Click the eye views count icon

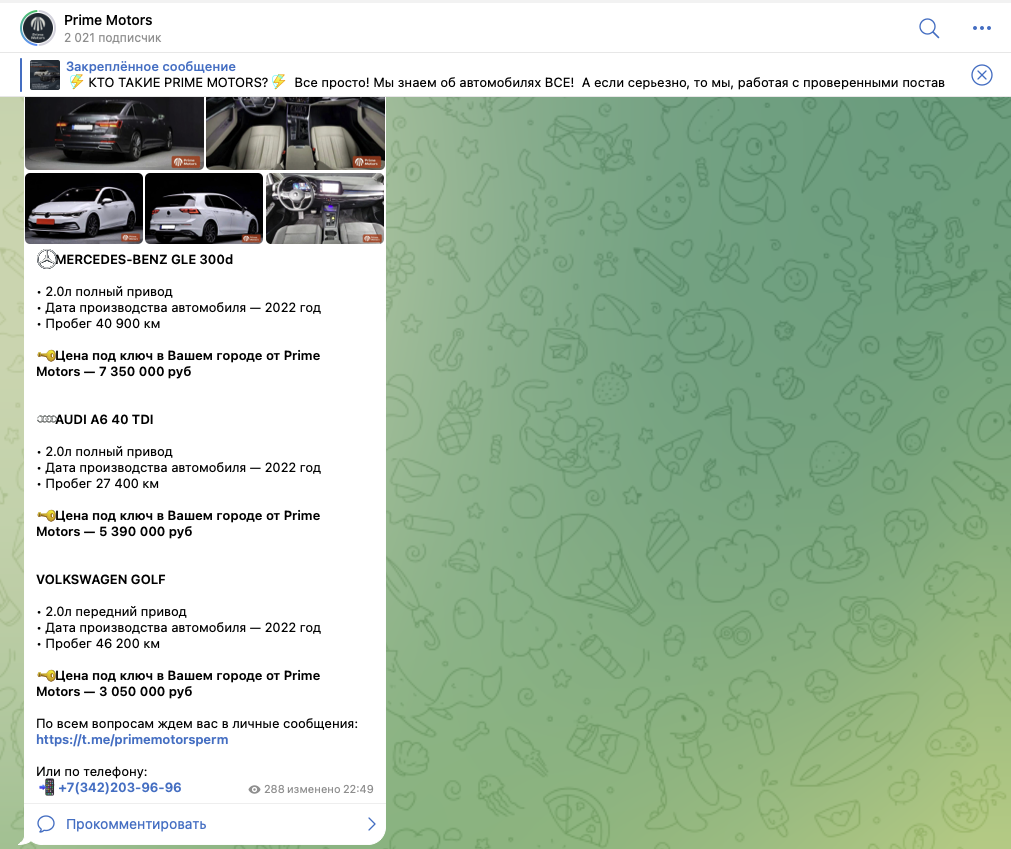click(254, 790)
